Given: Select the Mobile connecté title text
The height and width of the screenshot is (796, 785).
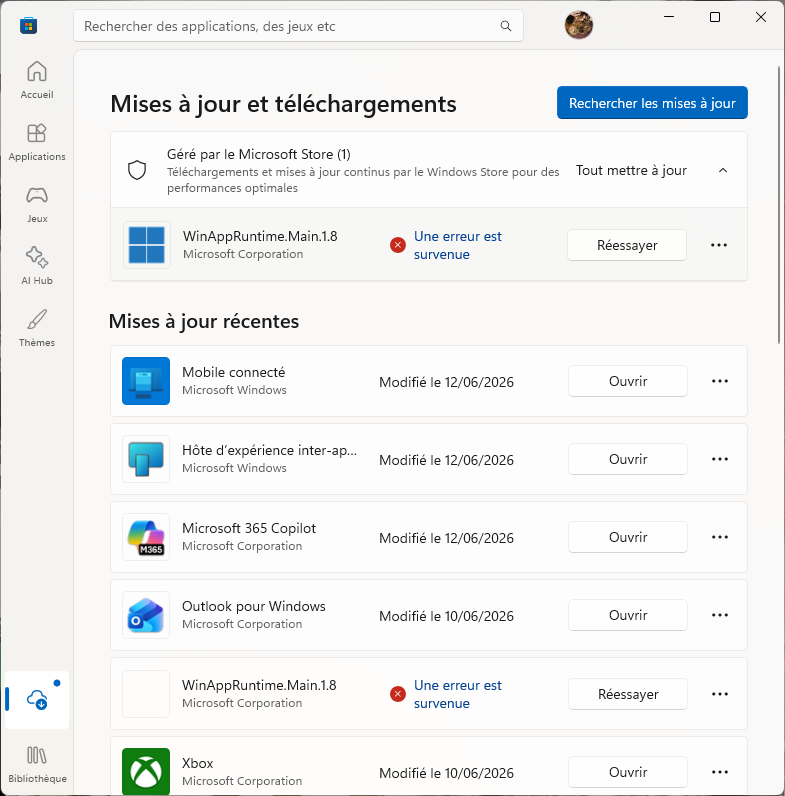Looking at the screenshot, I should [x=234, y=372].
